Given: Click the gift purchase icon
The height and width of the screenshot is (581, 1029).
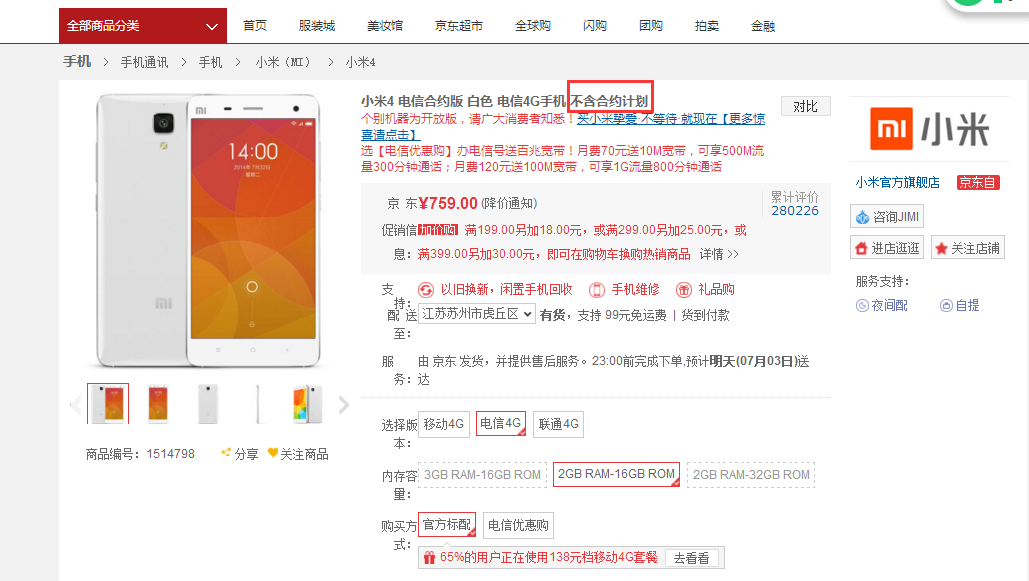Looking at the screenshot, I should (x=684, y=290).
